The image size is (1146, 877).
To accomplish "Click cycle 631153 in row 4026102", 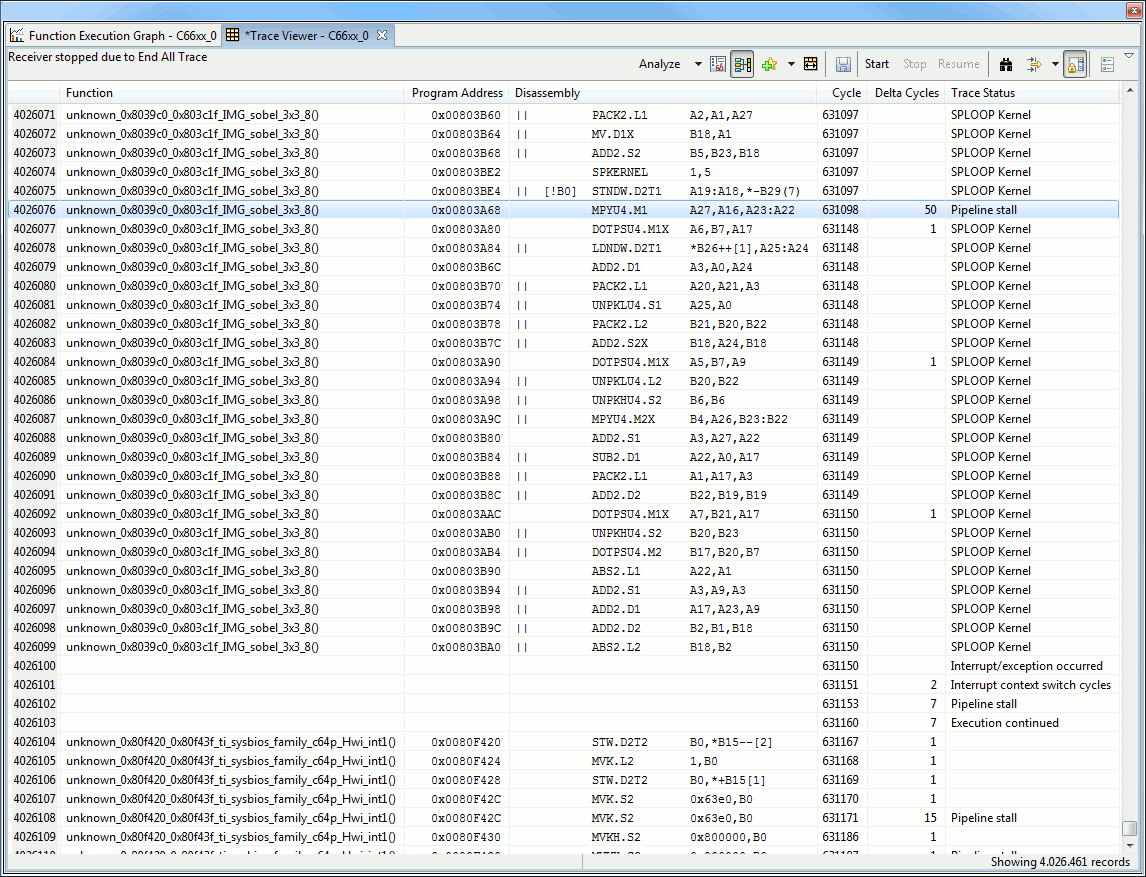I will pos(840,704).
